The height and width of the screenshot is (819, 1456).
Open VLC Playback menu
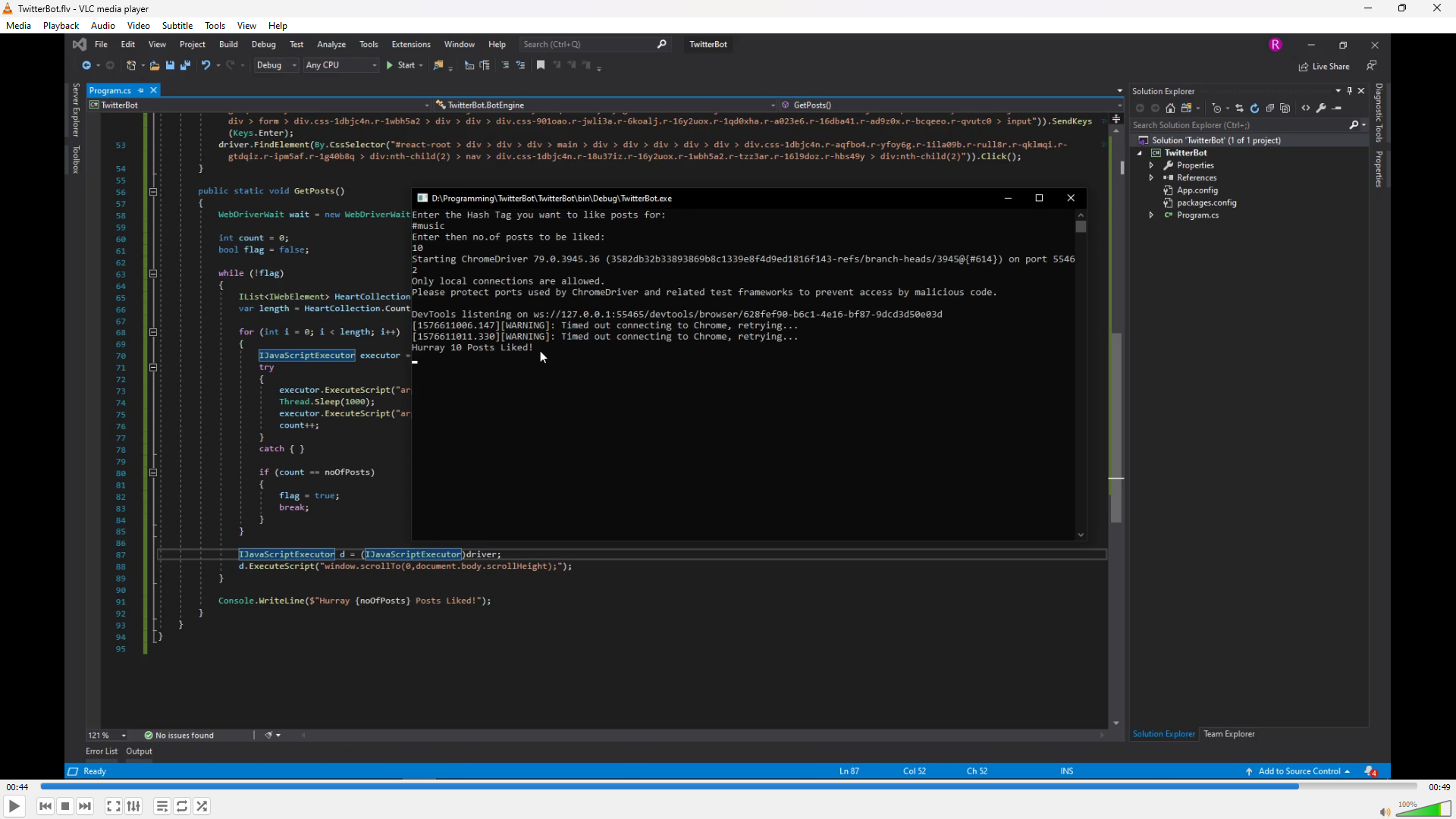pyautogui.click(x=61, y=25)
